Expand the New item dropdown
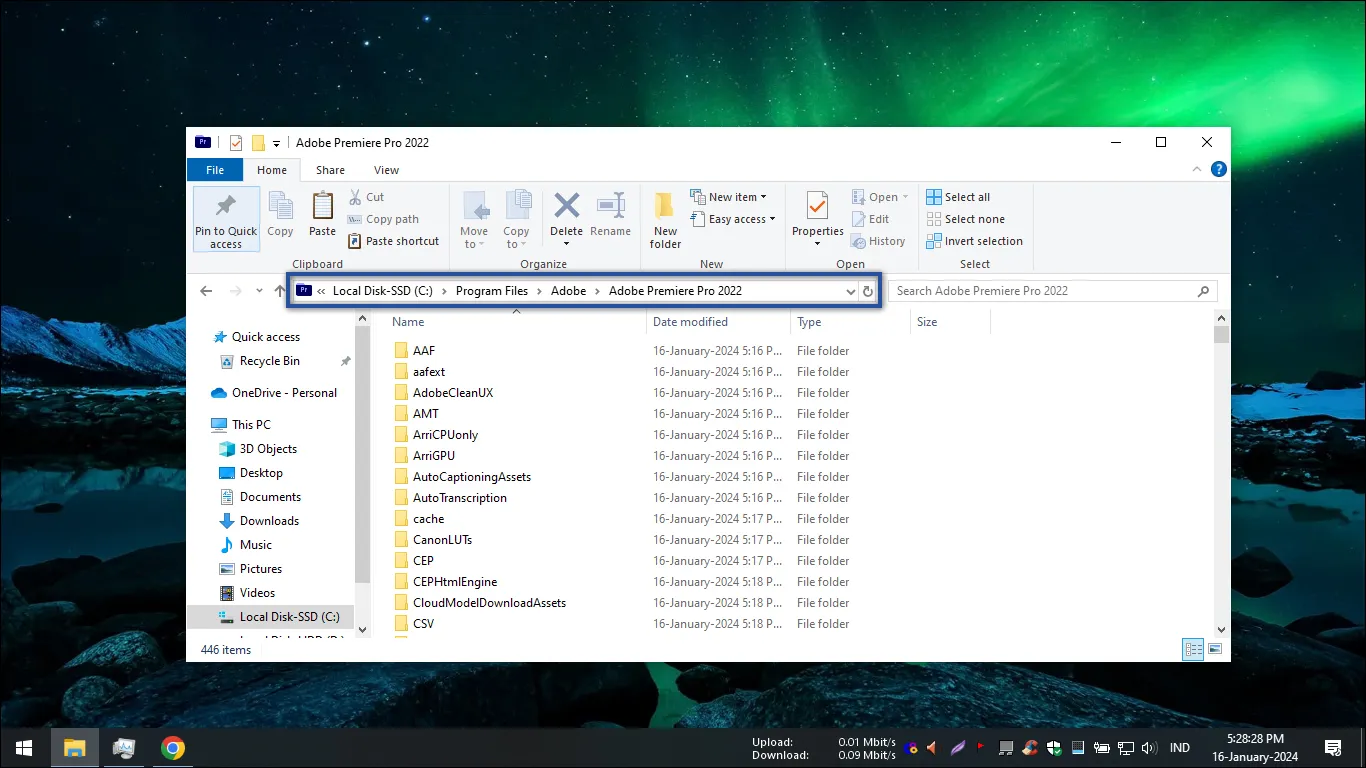 click(764, 197)
